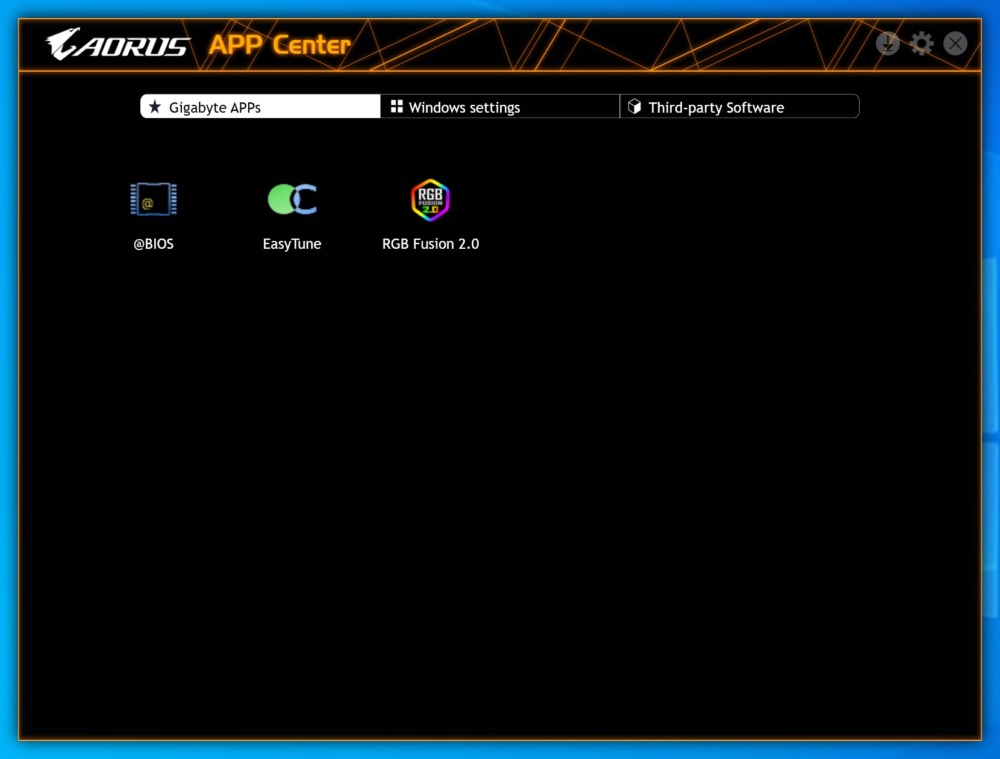The width and height of the screenshot is (1000, 759).
Task: Switch to the Windows settings tab
Action: (500, 107)
